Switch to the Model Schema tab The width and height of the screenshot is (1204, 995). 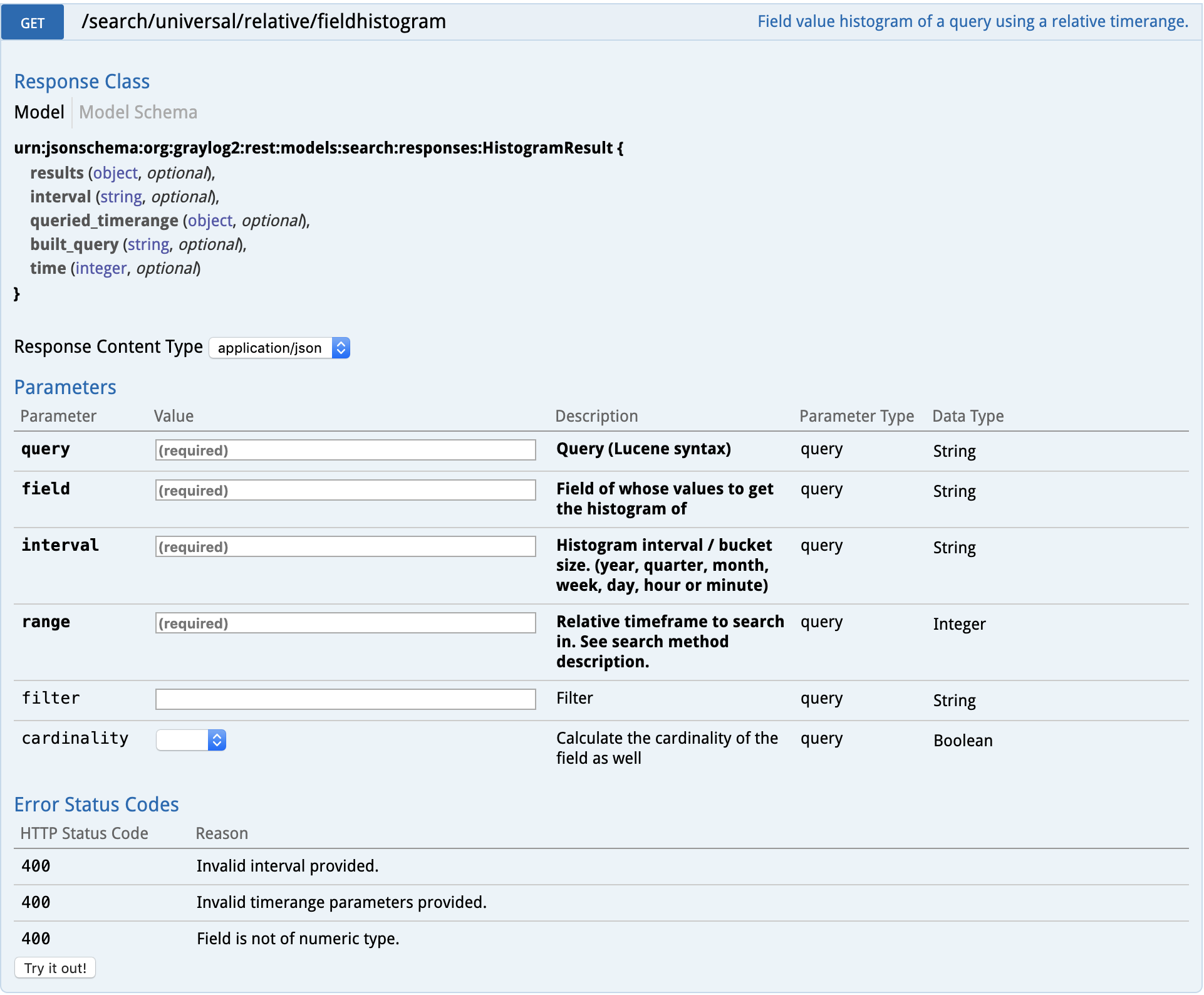click(x=138, y=112)
